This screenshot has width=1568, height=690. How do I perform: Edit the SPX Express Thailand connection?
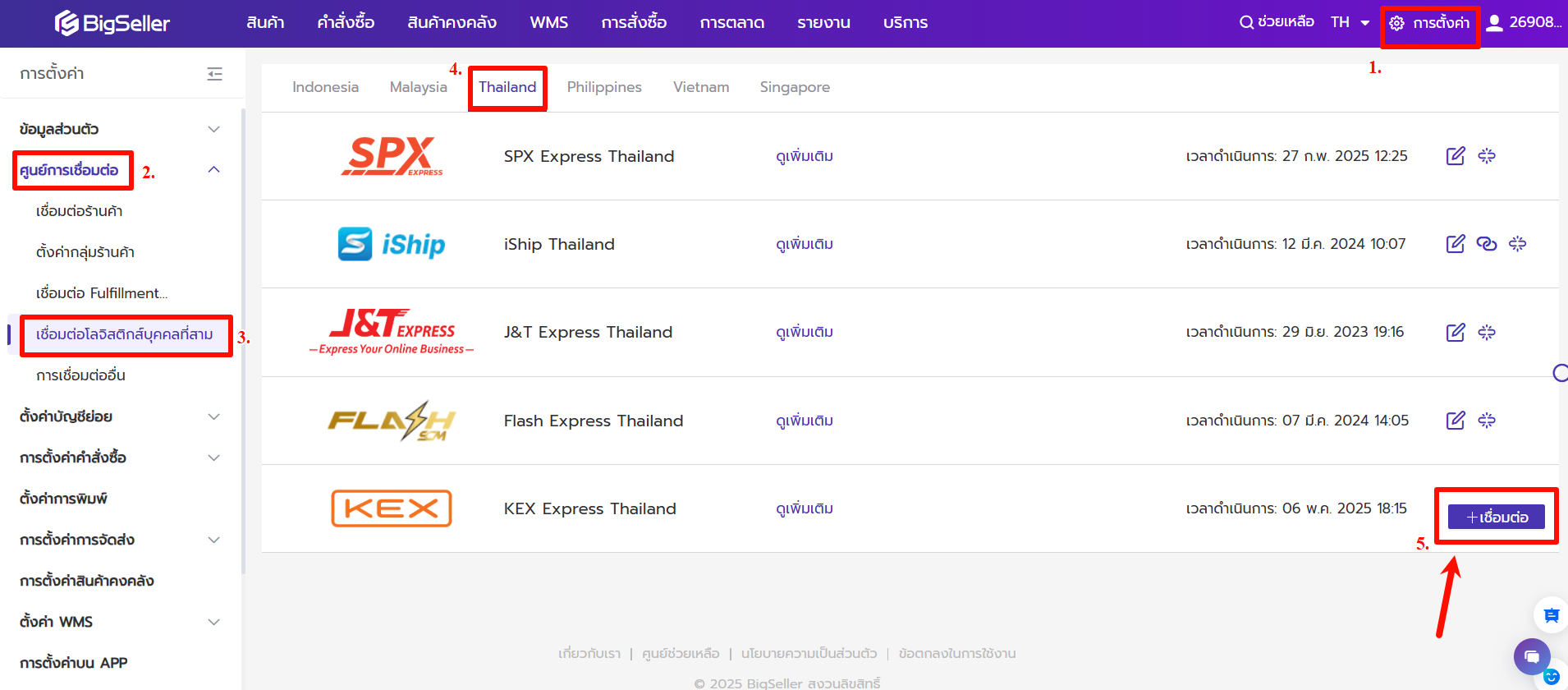(1456, 156)
